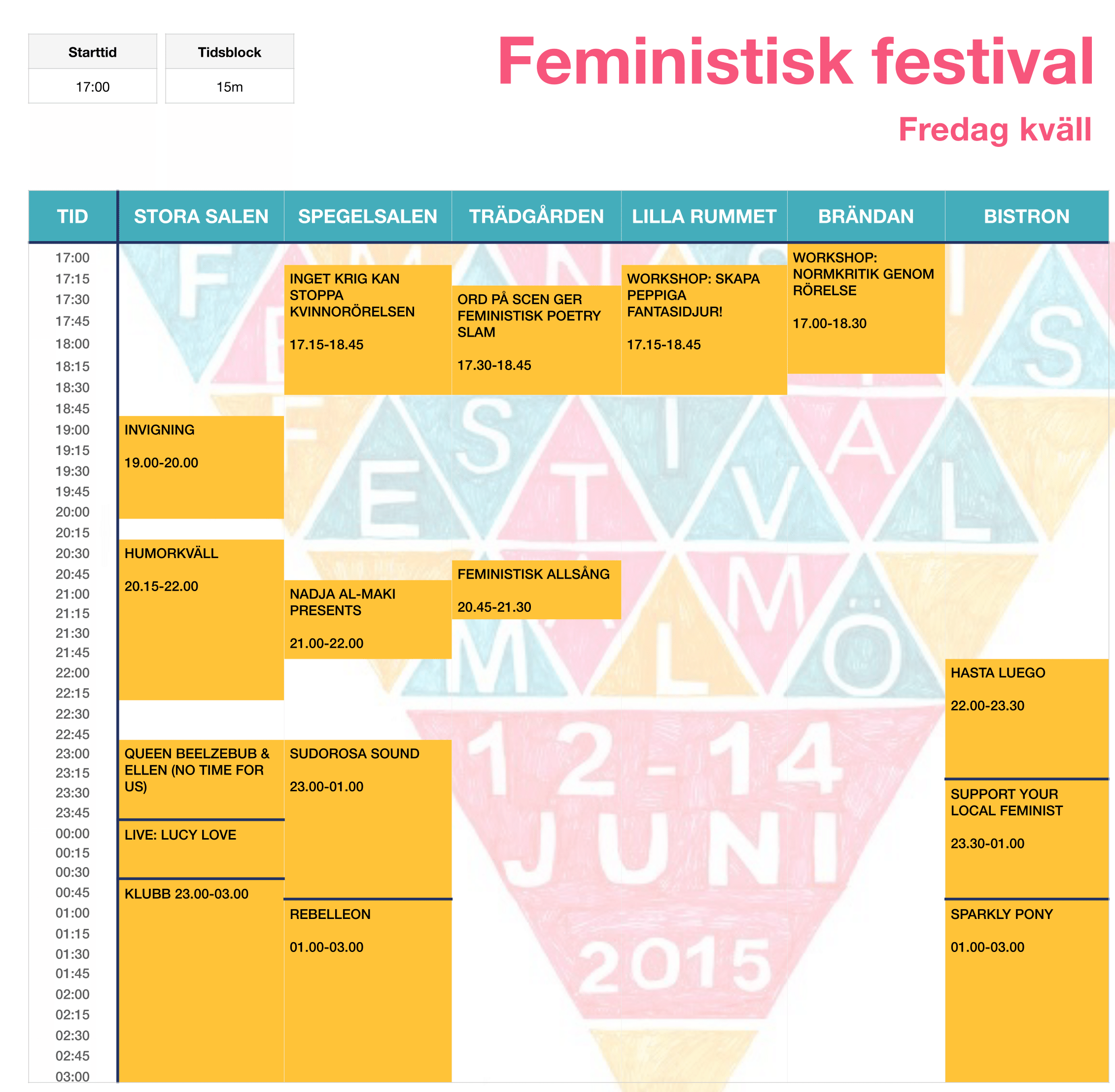Open the FEMINISTISK ALLSÅNG event block

pyautogui.click(x=536, y=590)
